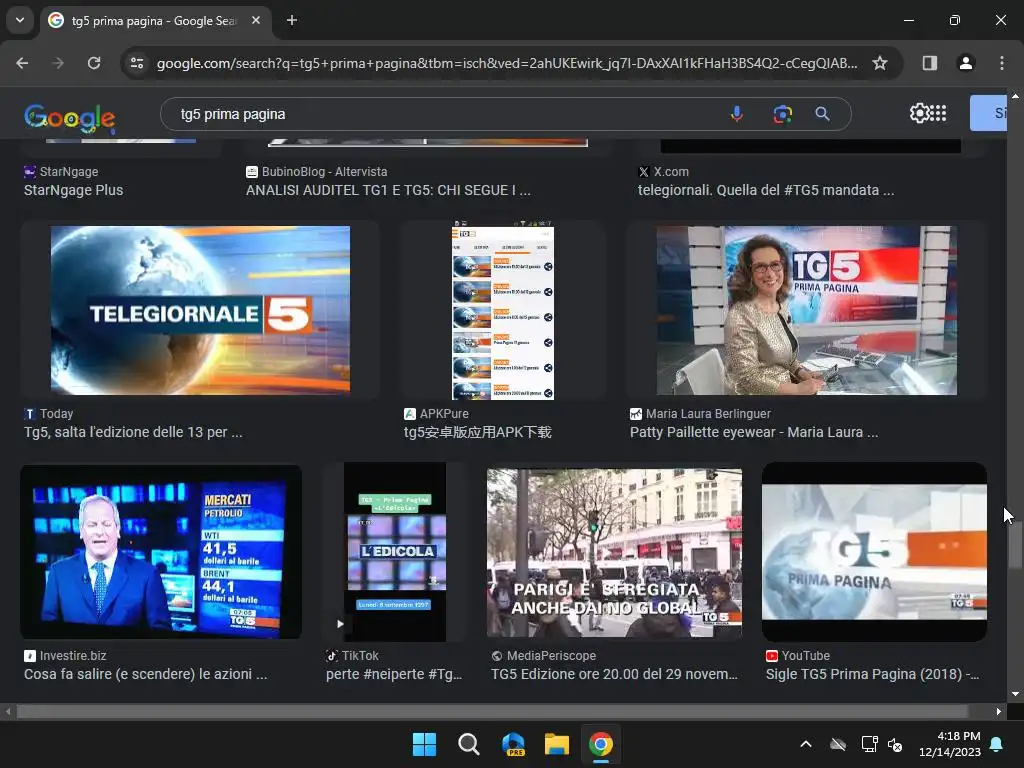The width and height of the screenshot is (1024, 768).
Task: Open the Analisi Auditel TG1 e TG5 link
Action: coord(388,190)
